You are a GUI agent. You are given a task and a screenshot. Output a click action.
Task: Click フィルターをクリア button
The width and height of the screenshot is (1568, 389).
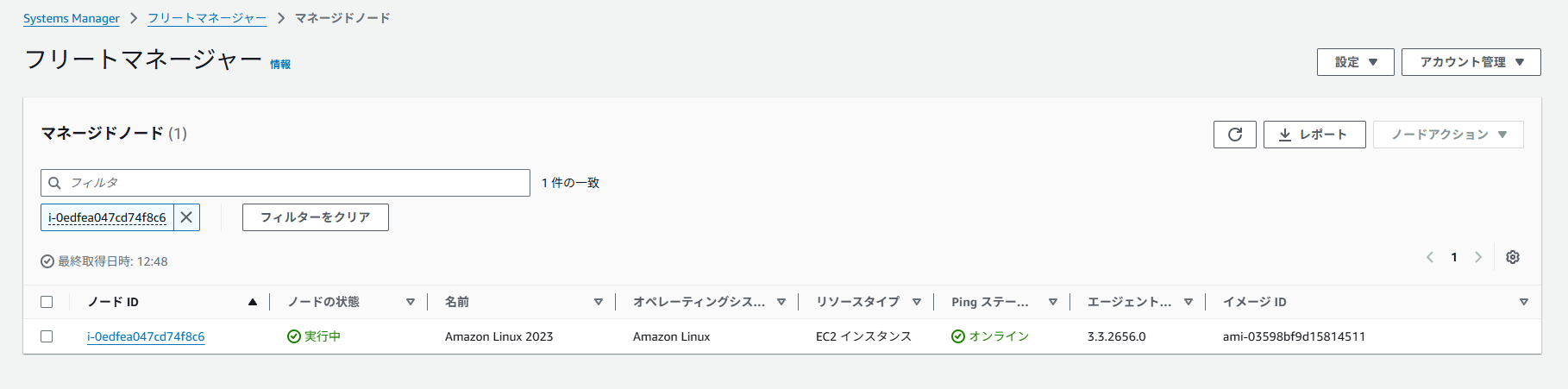tap(316, 217)
